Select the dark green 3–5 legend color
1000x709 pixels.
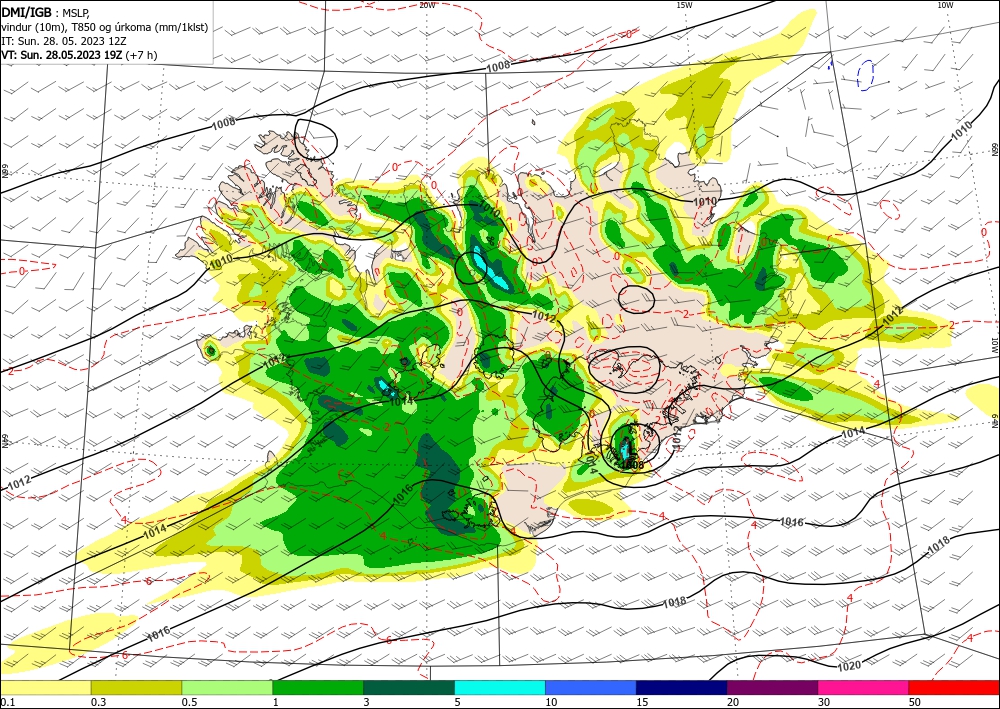[x=409, y=687]
